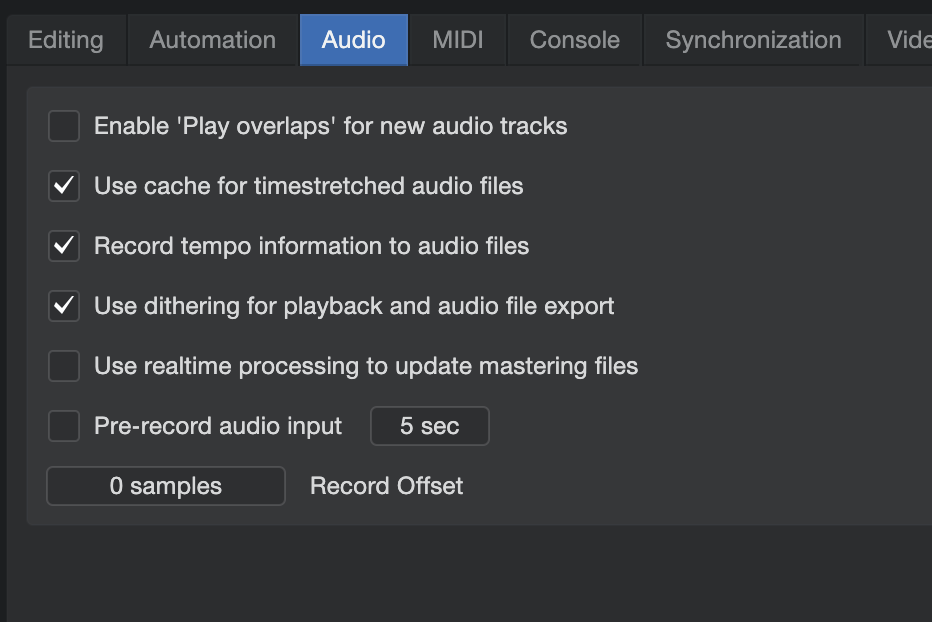This screenshot has height=622, width=932.
Task: Tick the 'Play overlaps' checkbox box
Action: [64, 126]
